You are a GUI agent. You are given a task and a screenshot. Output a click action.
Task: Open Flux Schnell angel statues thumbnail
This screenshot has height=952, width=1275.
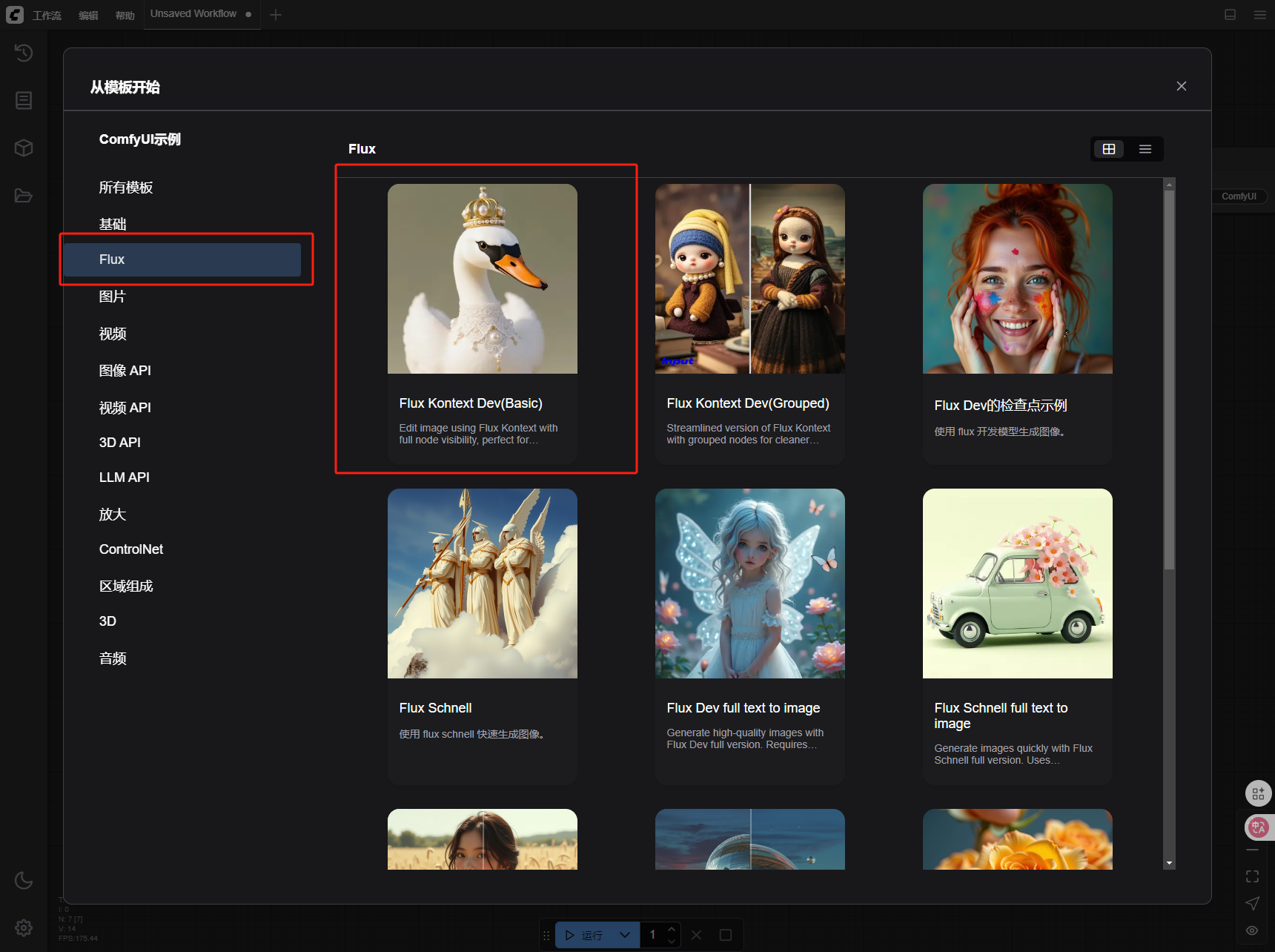click(x=483, y=584)
